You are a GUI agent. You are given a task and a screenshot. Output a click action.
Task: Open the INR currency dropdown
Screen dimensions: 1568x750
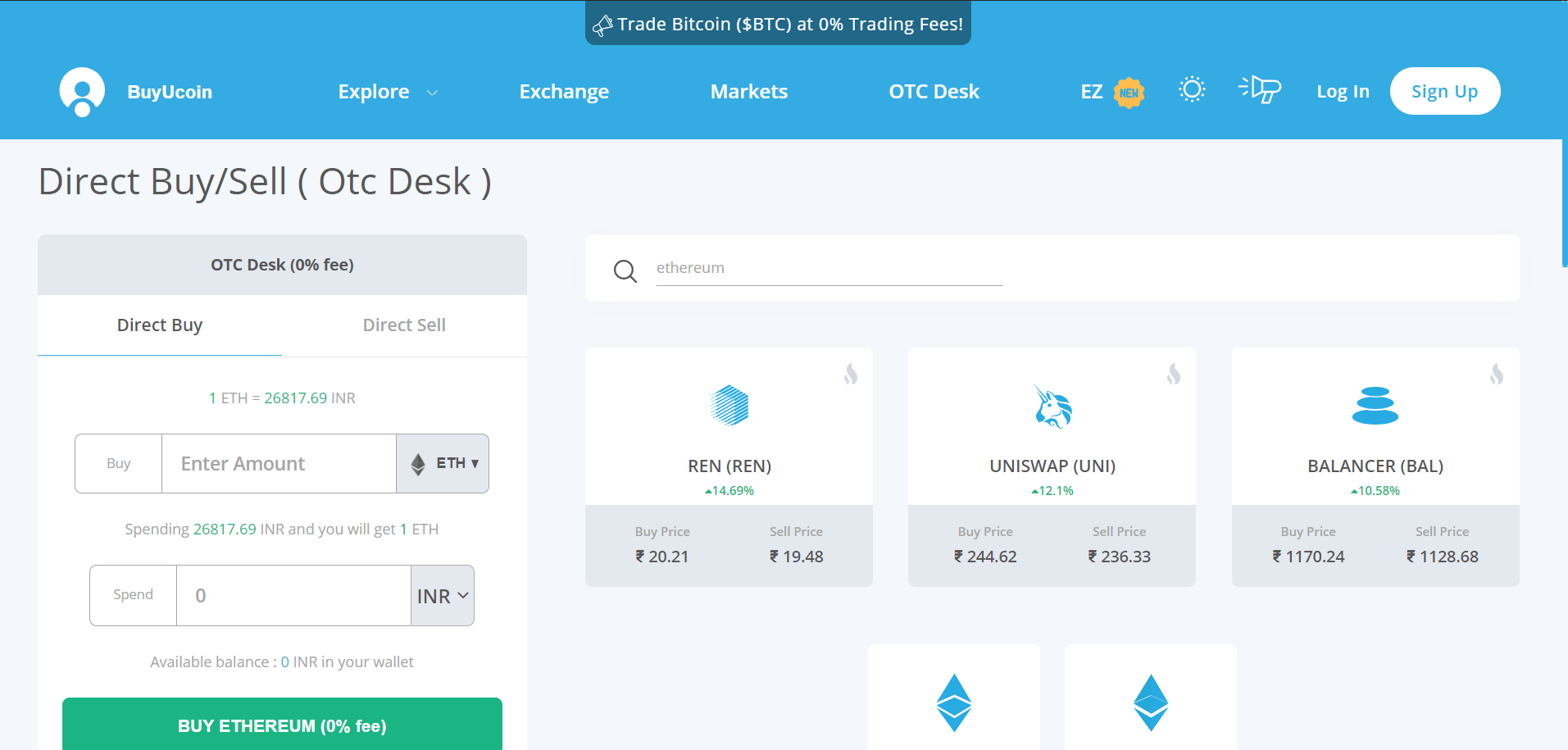(x=443, y=596)
